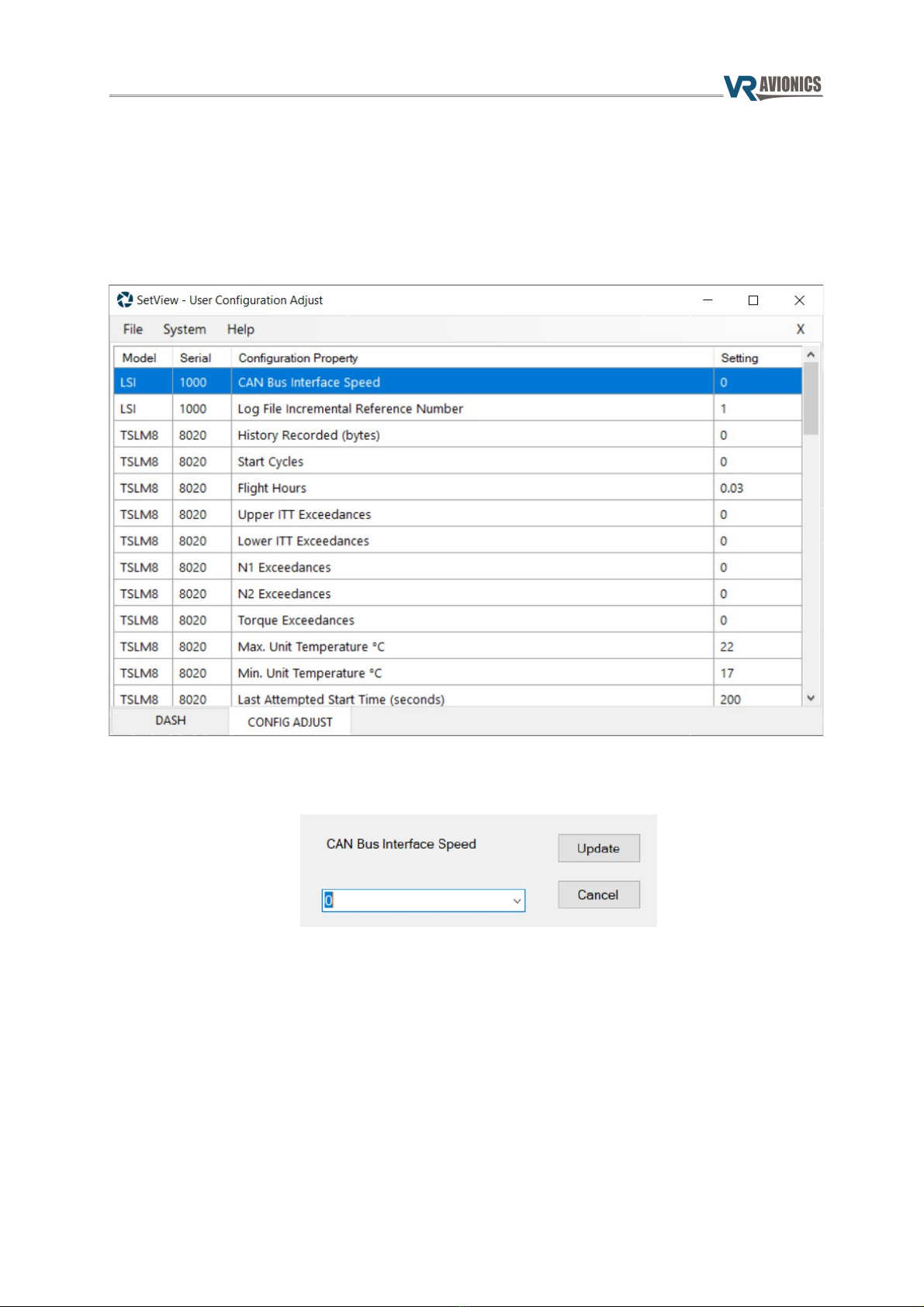Select the Torque Exceedances row
Viewport: 924px width, 1307px height.
click(x=458, y=619)
